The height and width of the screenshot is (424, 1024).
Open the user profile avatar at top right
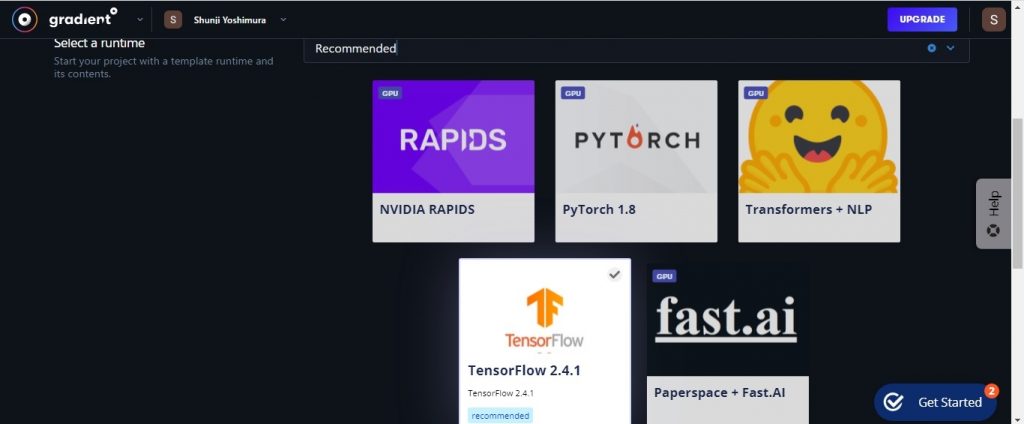(x=993, y=20)
